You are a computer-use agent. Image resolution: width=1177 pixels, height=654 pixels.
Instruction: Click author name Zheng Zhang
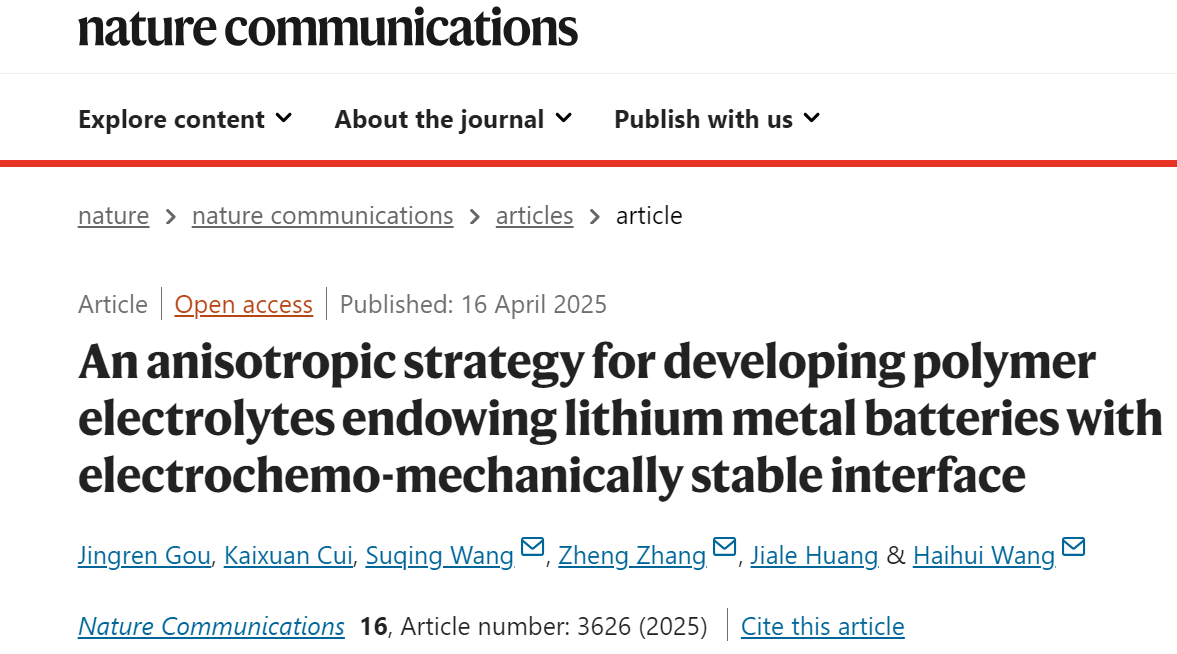pos(633,556)
